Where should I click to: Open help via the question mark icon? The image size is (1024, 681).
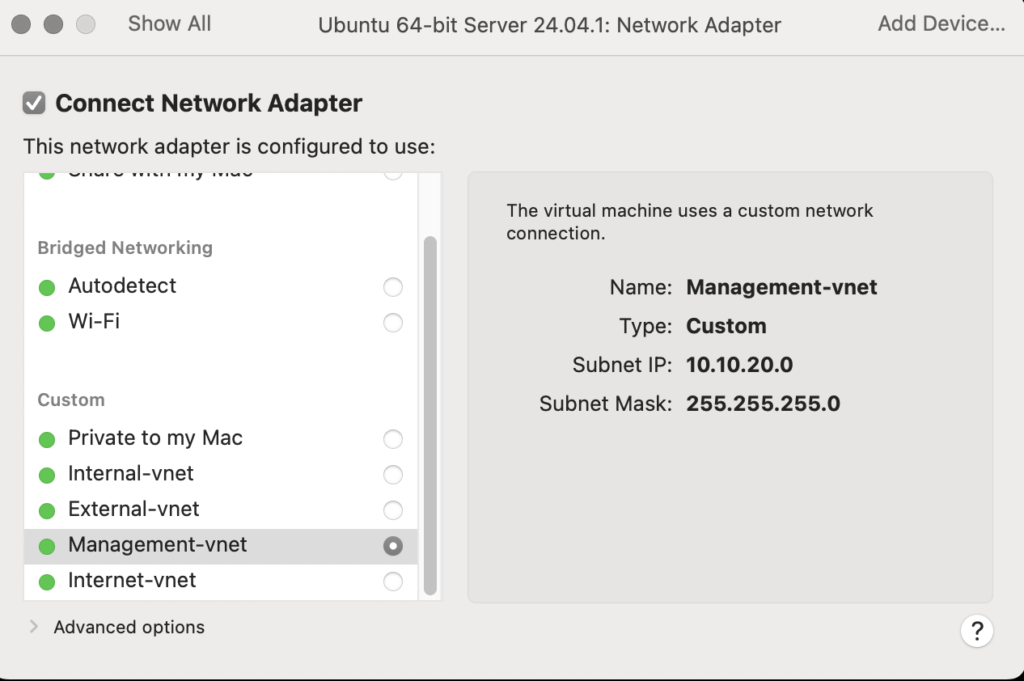[x=977, y=631]
